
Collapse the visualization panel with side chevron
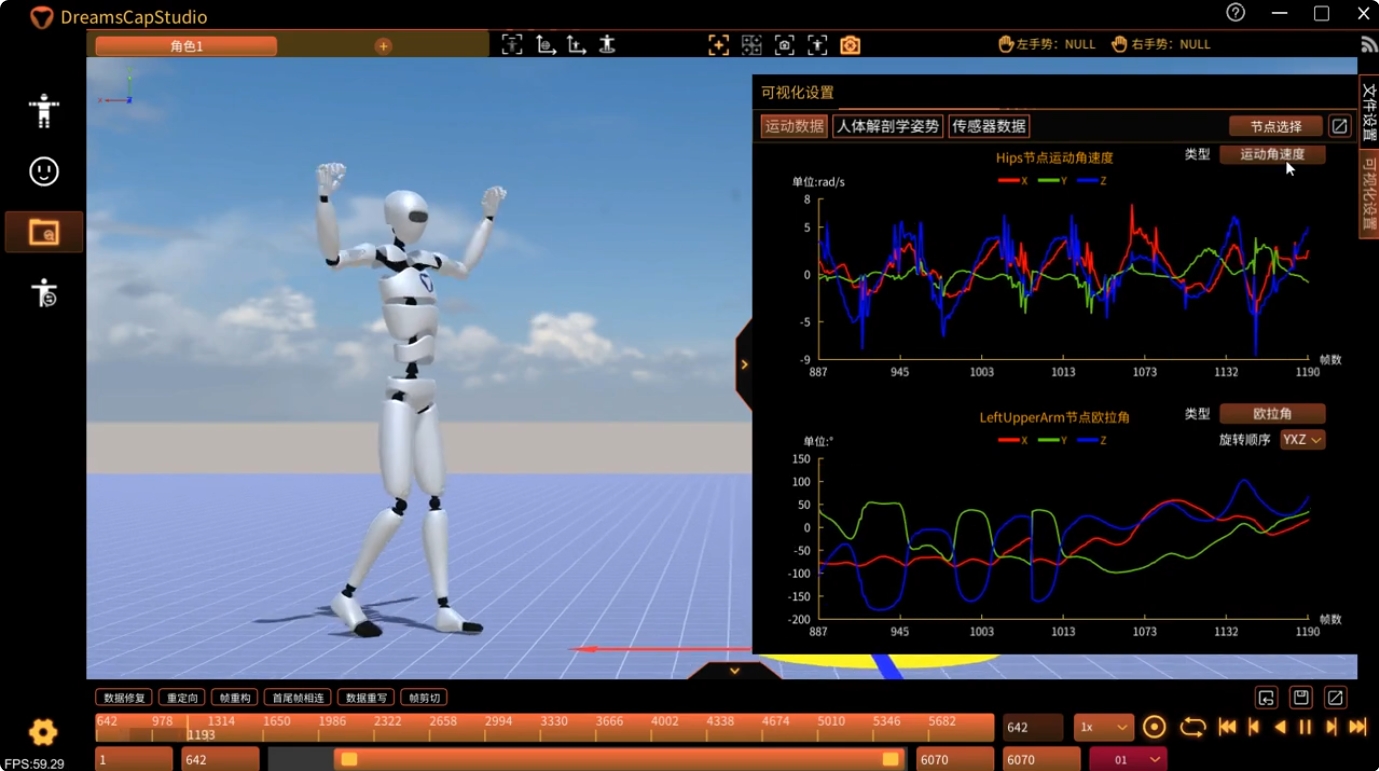click(744, 365)
